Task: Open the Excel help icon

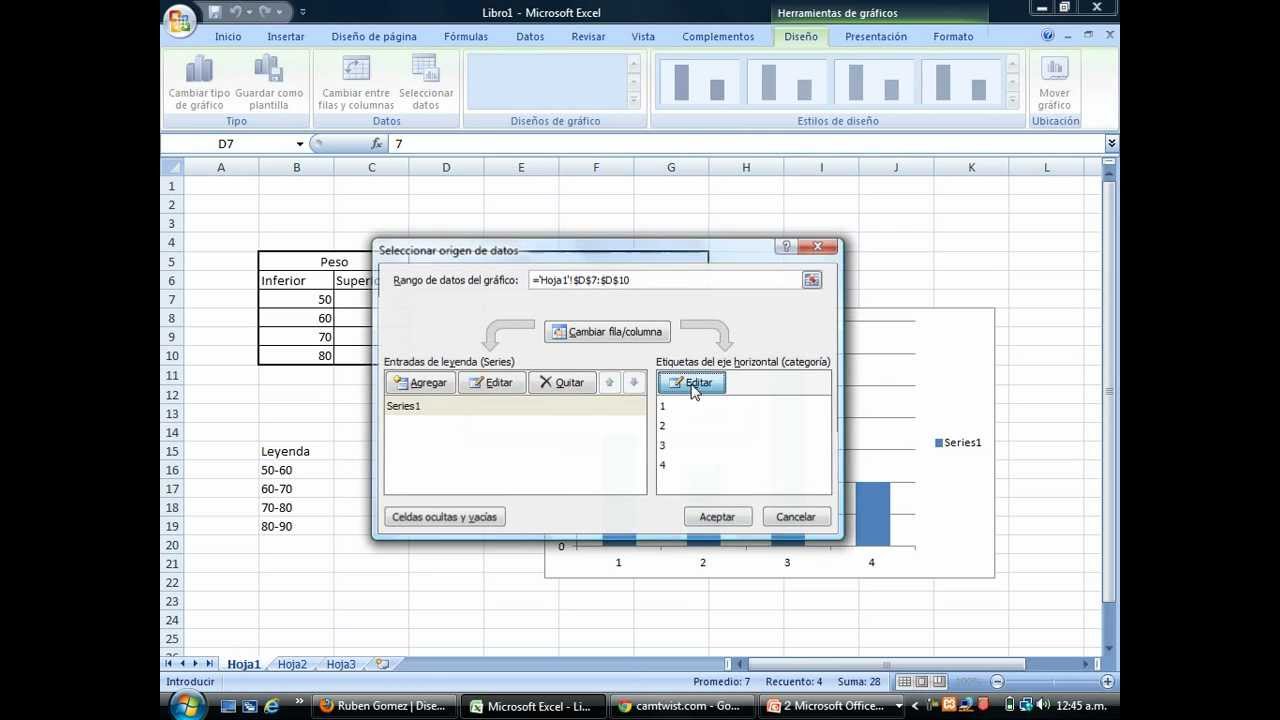Action: [1048, 35]
